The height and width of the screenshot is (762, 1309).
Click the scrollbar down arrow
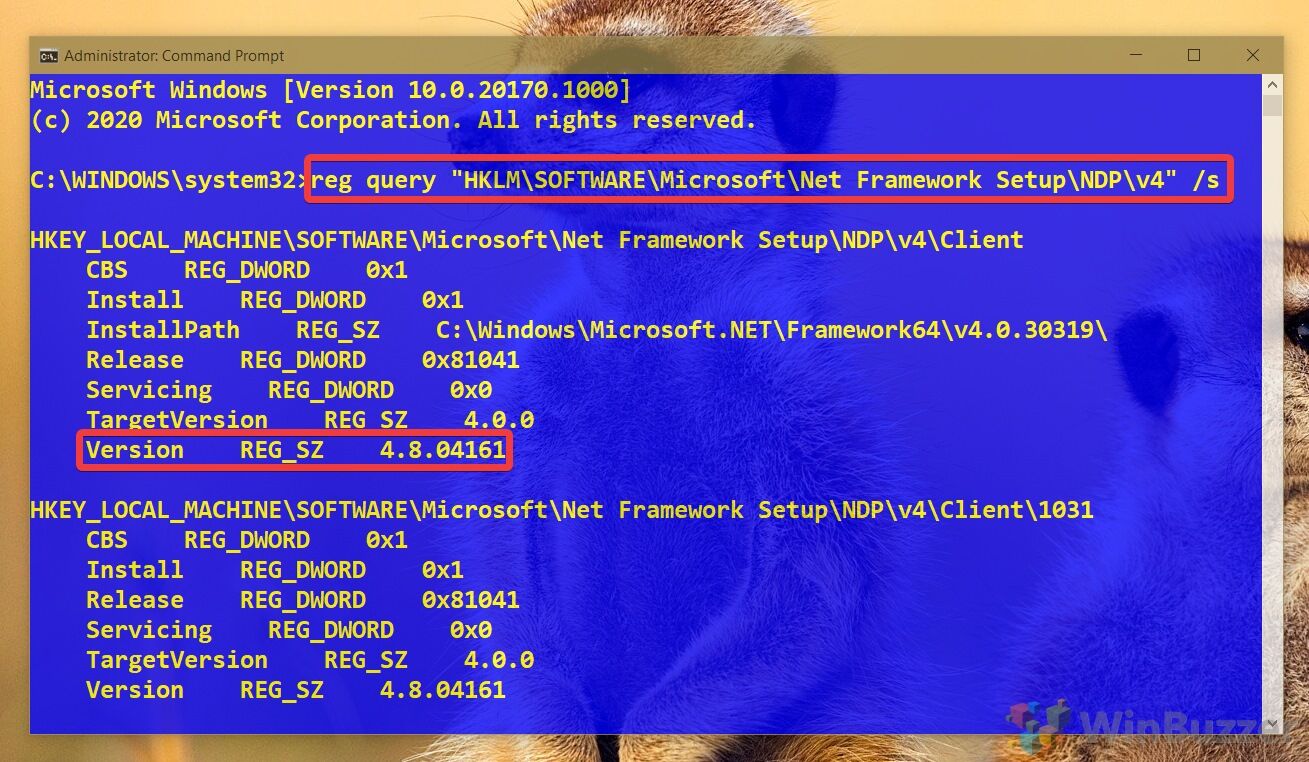point(1272,723)
